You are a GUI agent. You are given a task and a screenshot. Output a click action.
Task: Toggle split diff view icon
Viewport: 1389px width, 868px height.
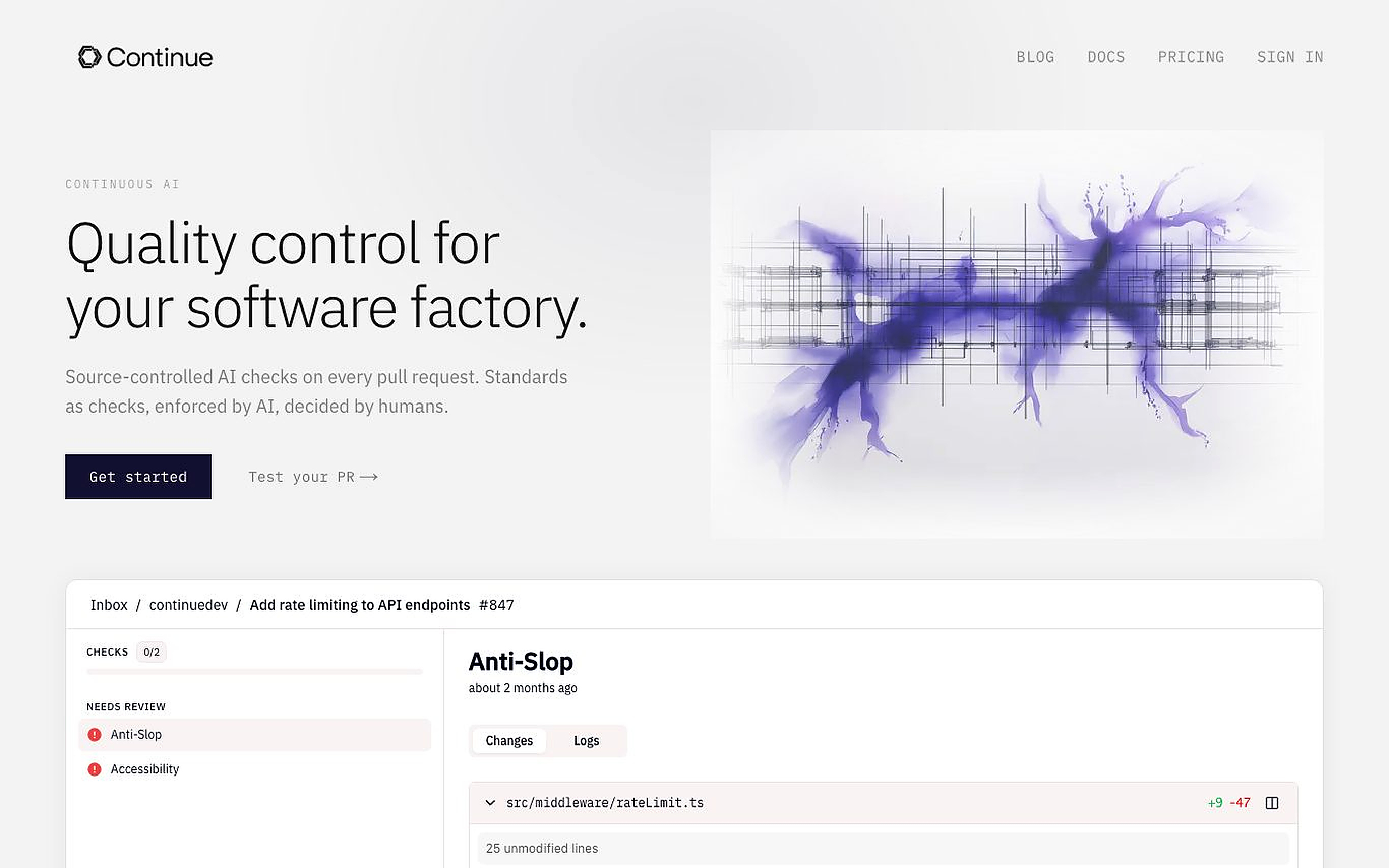[1272, 802]
